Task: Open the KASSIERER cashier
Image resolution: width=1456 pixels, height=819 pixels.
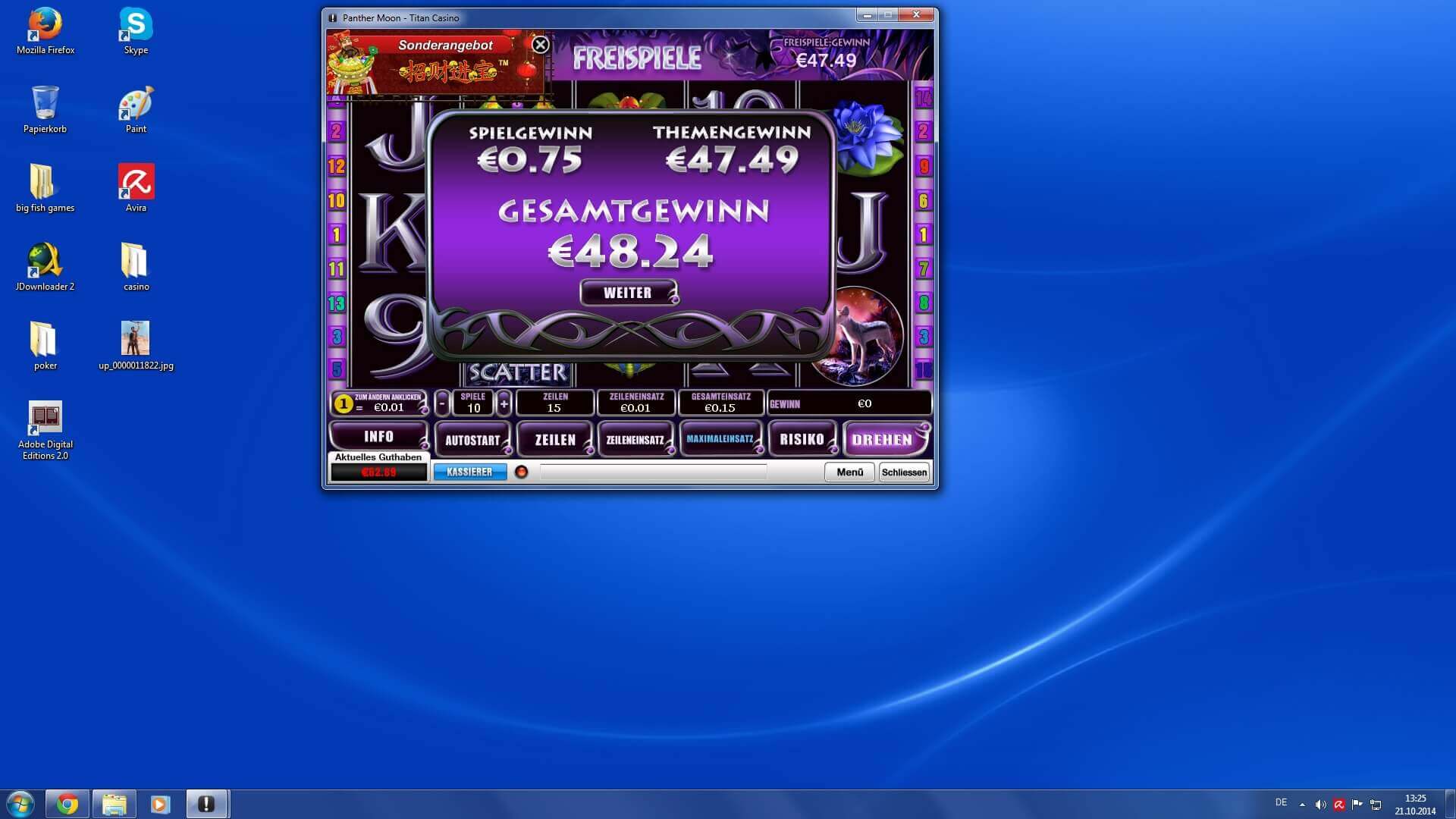Action: point(470,472)
